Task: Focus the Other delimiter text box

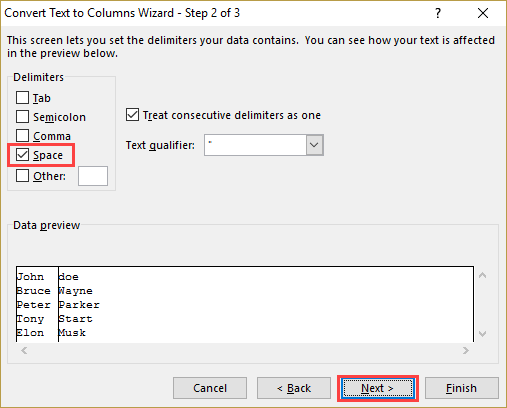Action: [x=93, y=176]
